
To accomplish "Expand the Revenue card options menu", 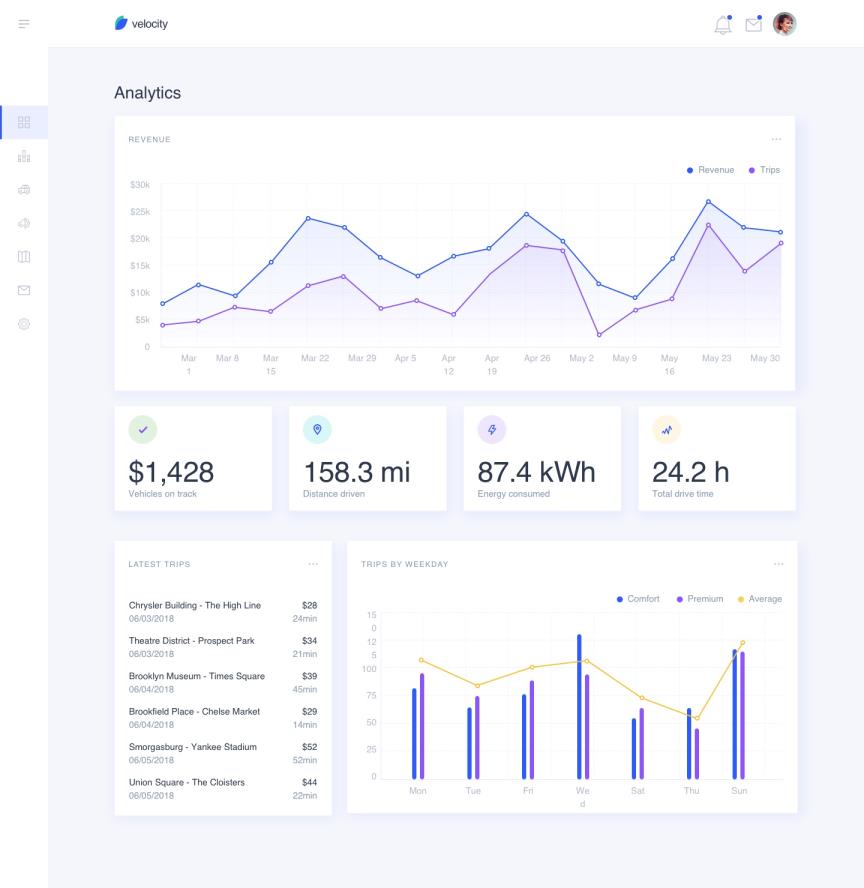I will (x=776, y=139).
